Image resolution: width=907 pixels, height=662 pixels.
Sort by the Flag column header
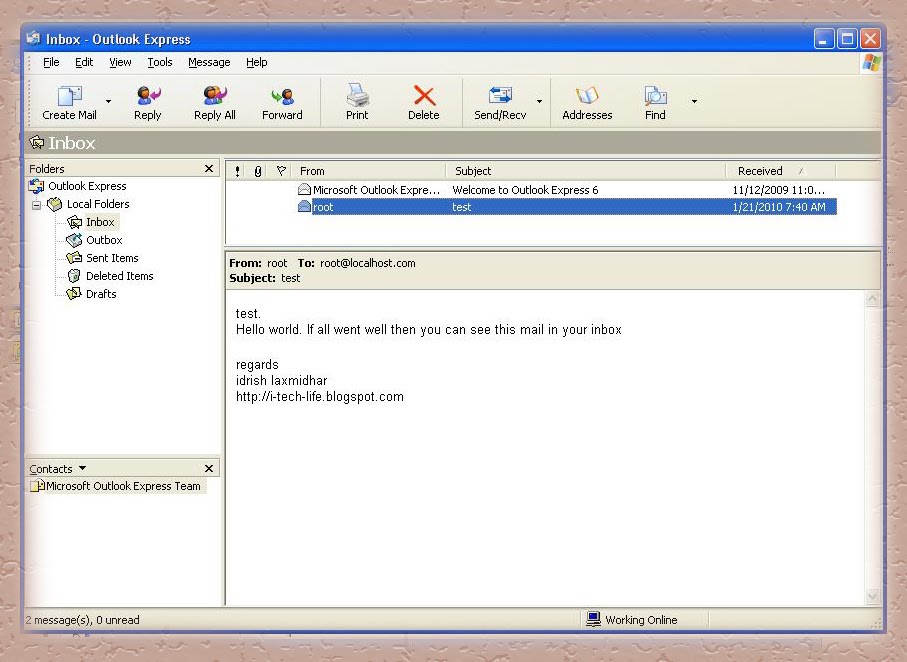pyautogui.click(x=281, y=171)
